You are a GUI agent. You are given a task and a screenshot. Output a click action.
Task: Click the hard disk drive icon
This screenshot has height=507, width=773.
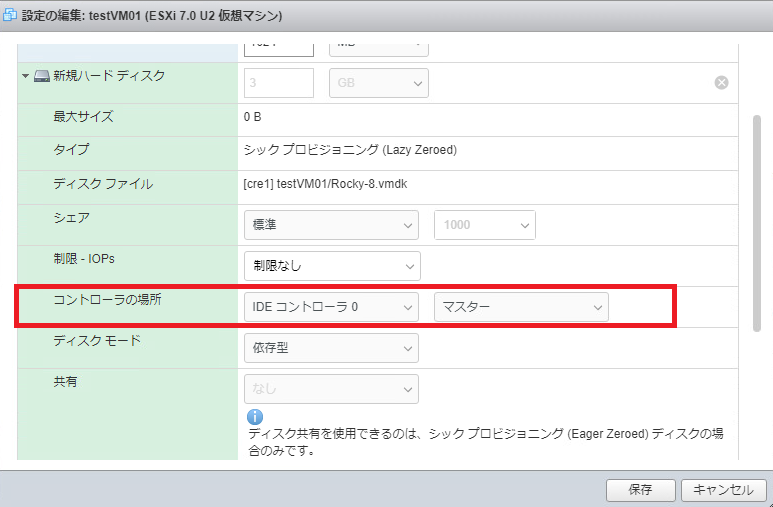[42, 76]
